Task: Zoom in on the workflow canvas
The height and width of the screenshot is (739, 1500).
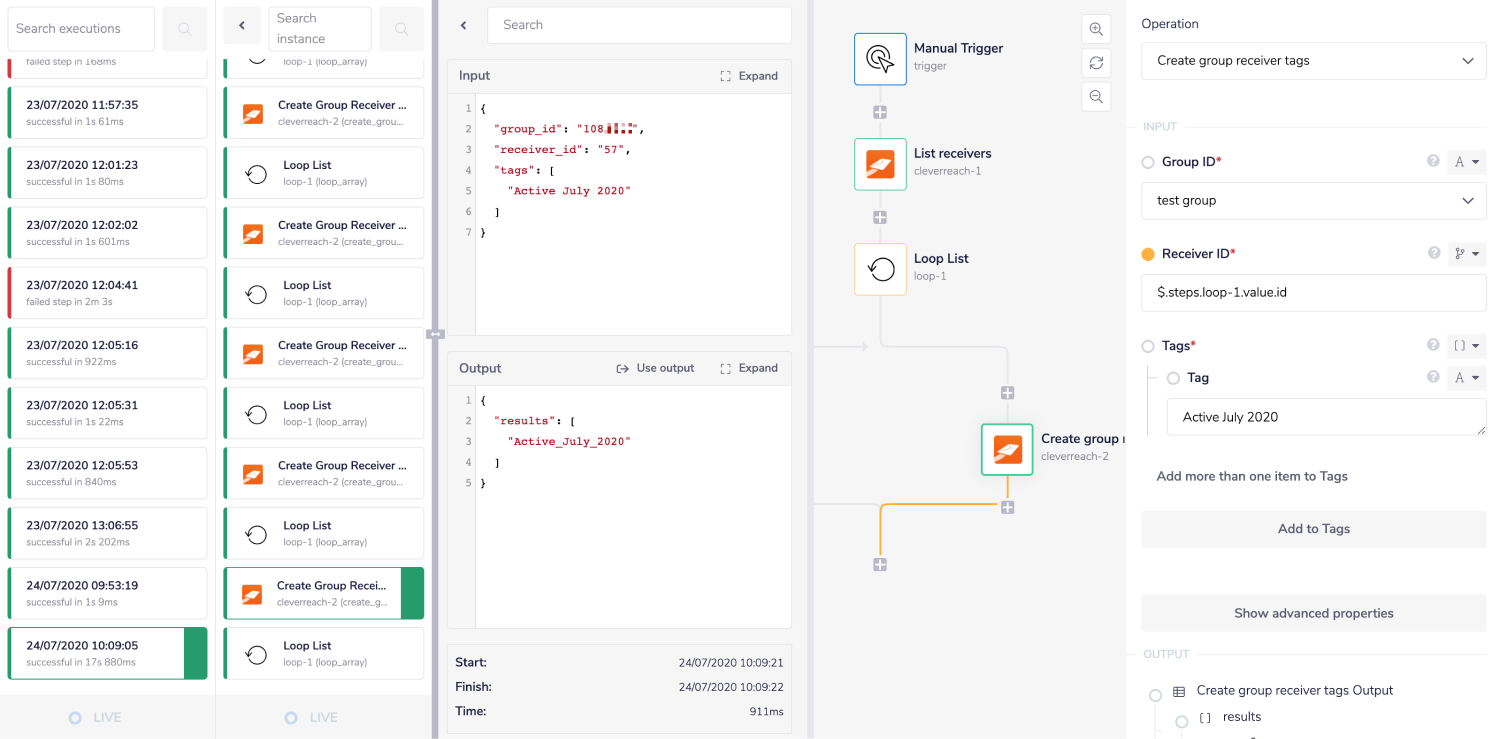Action: pos(1096,29)
